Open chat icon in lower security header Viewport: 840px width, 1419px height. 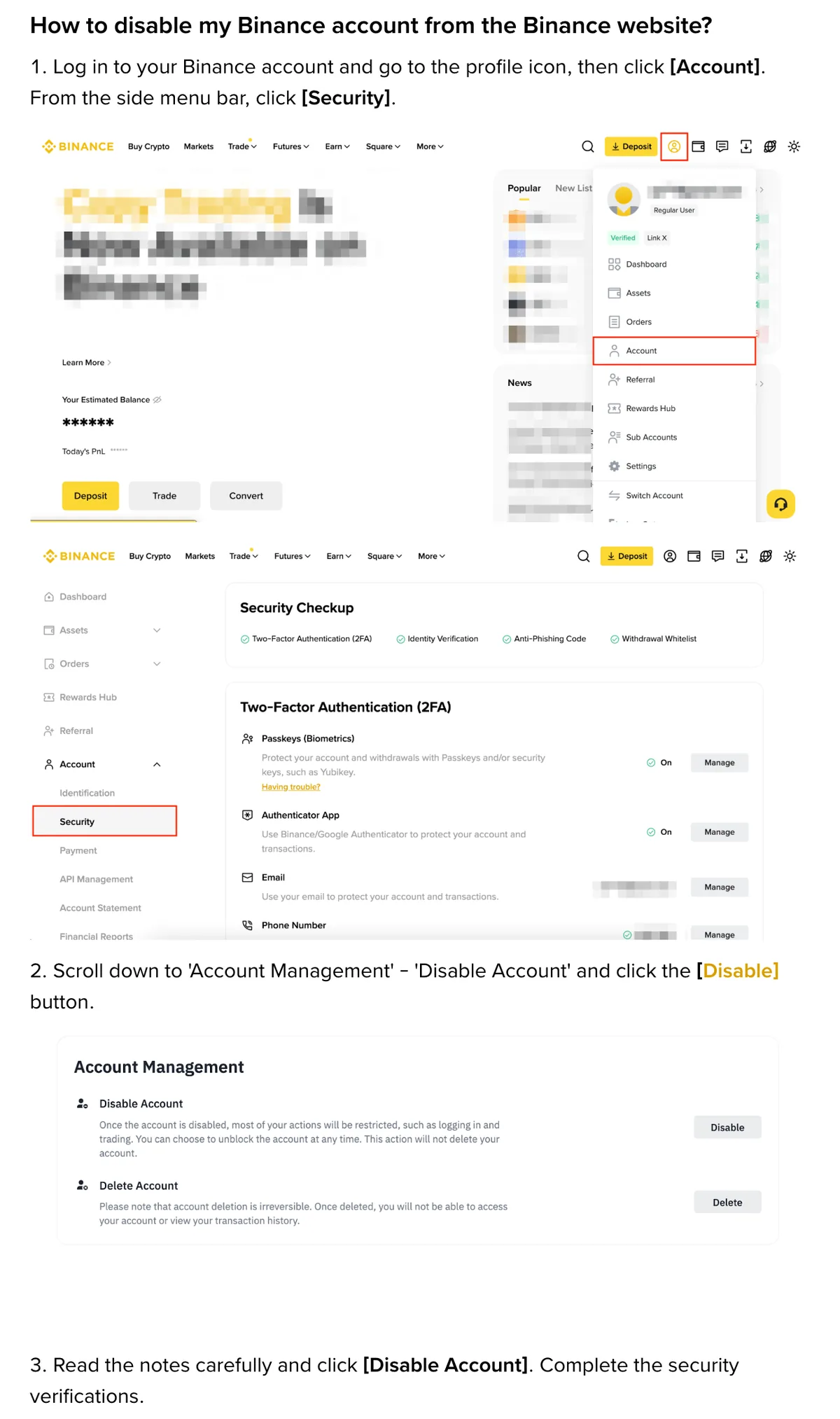(717, 556)
